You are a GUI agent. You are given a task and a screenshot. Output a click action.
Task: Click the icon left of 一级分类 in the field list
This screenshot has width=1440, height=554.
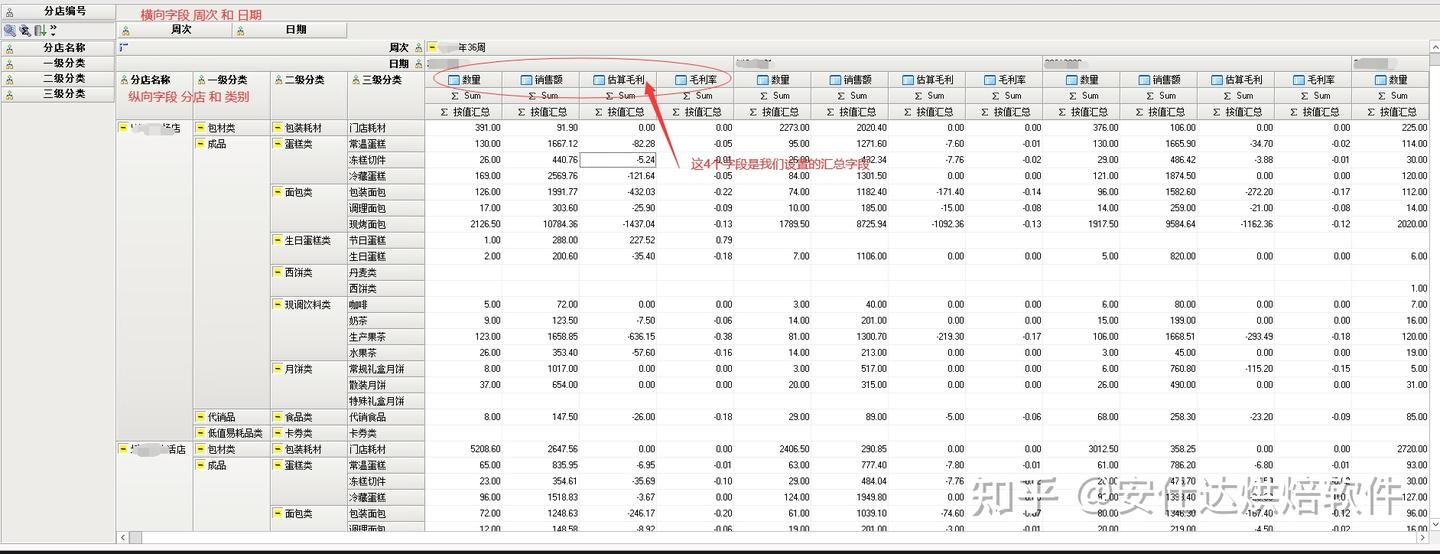(x=9, y=63)
